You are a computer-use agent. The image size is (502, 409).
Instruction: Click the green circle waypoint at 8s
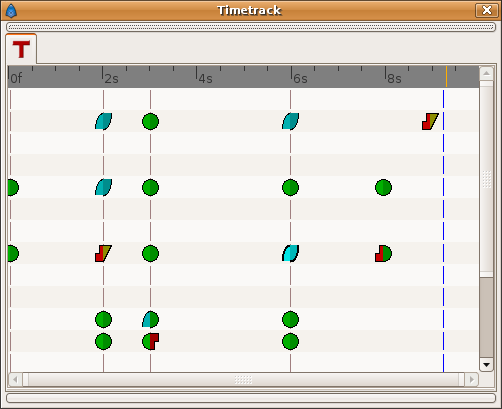click(x=383, y=187)
